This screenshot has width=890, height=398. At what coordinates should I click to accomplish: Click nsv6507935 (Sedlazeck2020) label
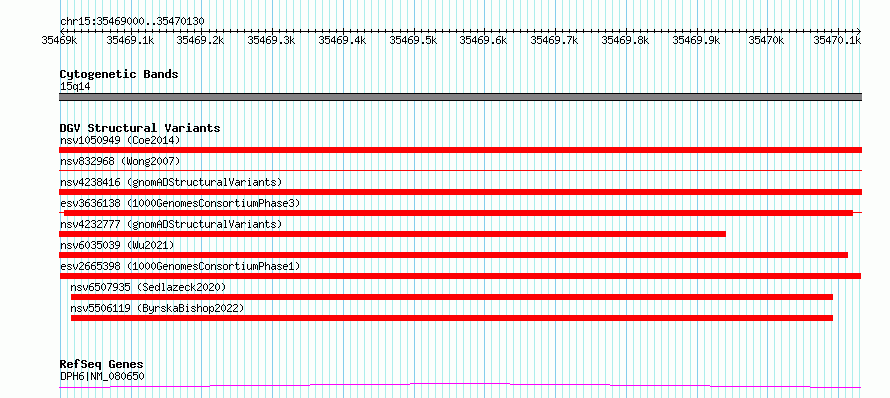pos(148,287)
